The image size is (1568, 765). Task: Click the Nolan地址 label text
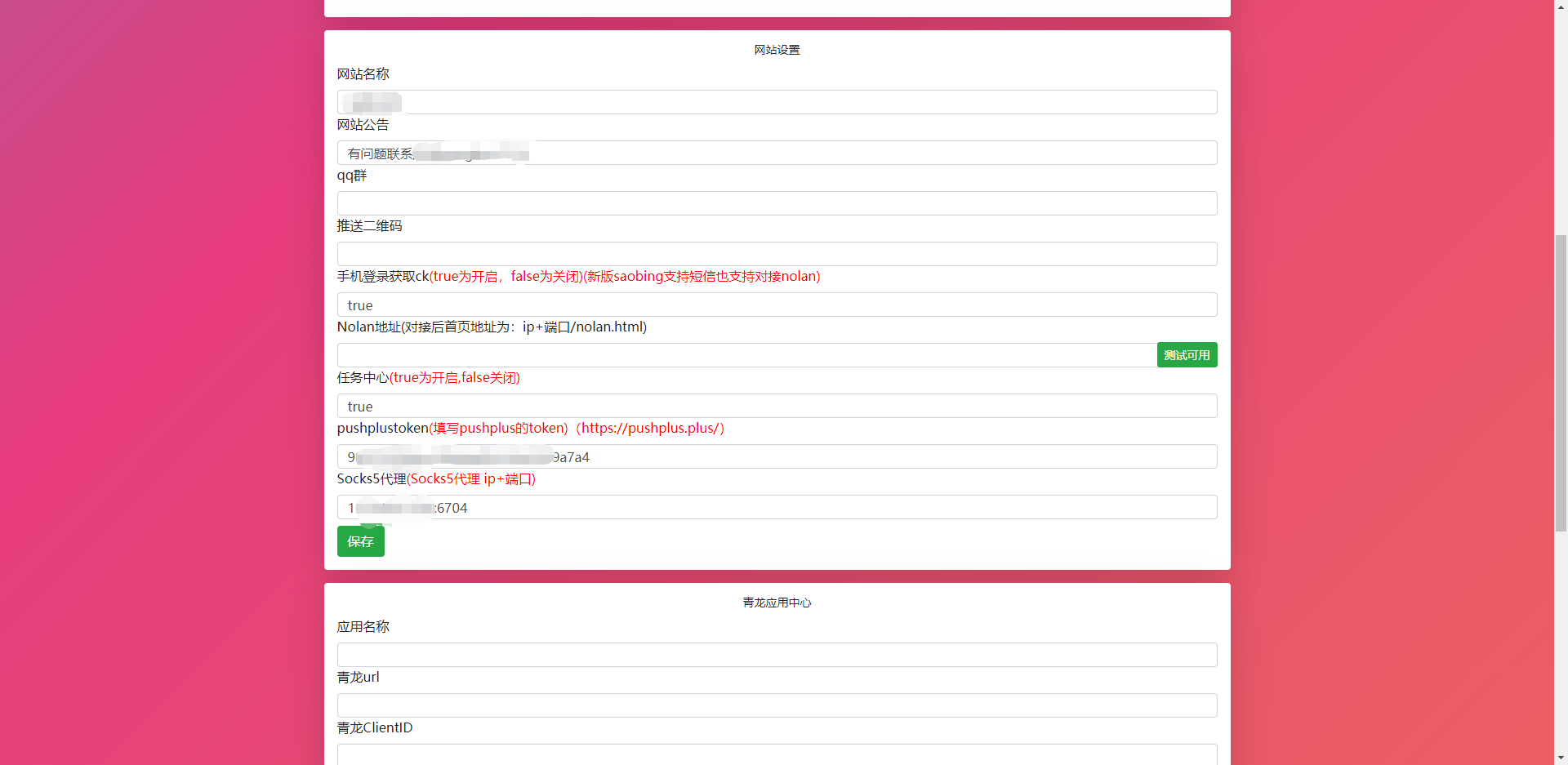pyautogui.click(x=492, y=327)
